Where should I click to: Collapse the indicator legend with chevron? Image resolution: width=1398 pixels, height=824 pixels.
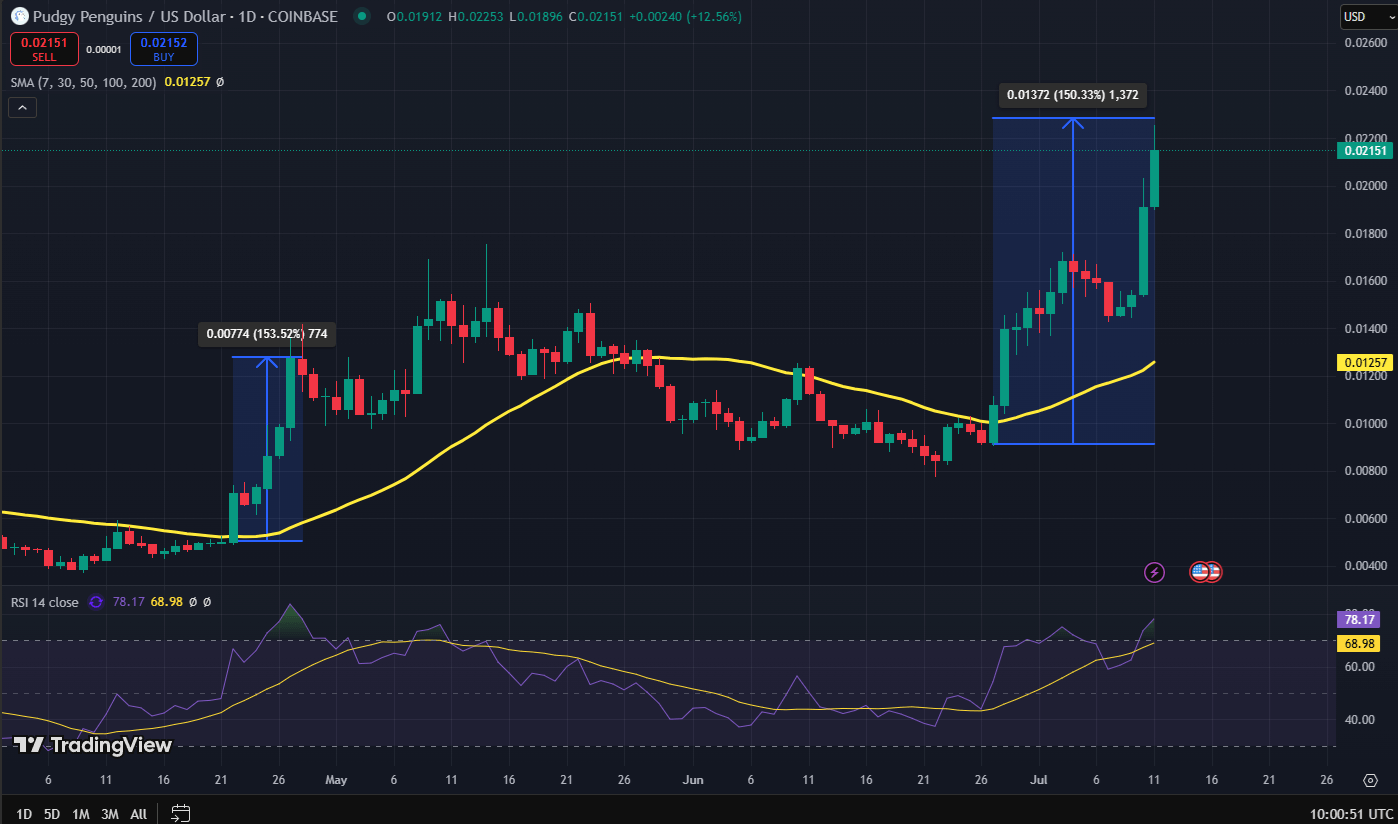pos(24,107)
